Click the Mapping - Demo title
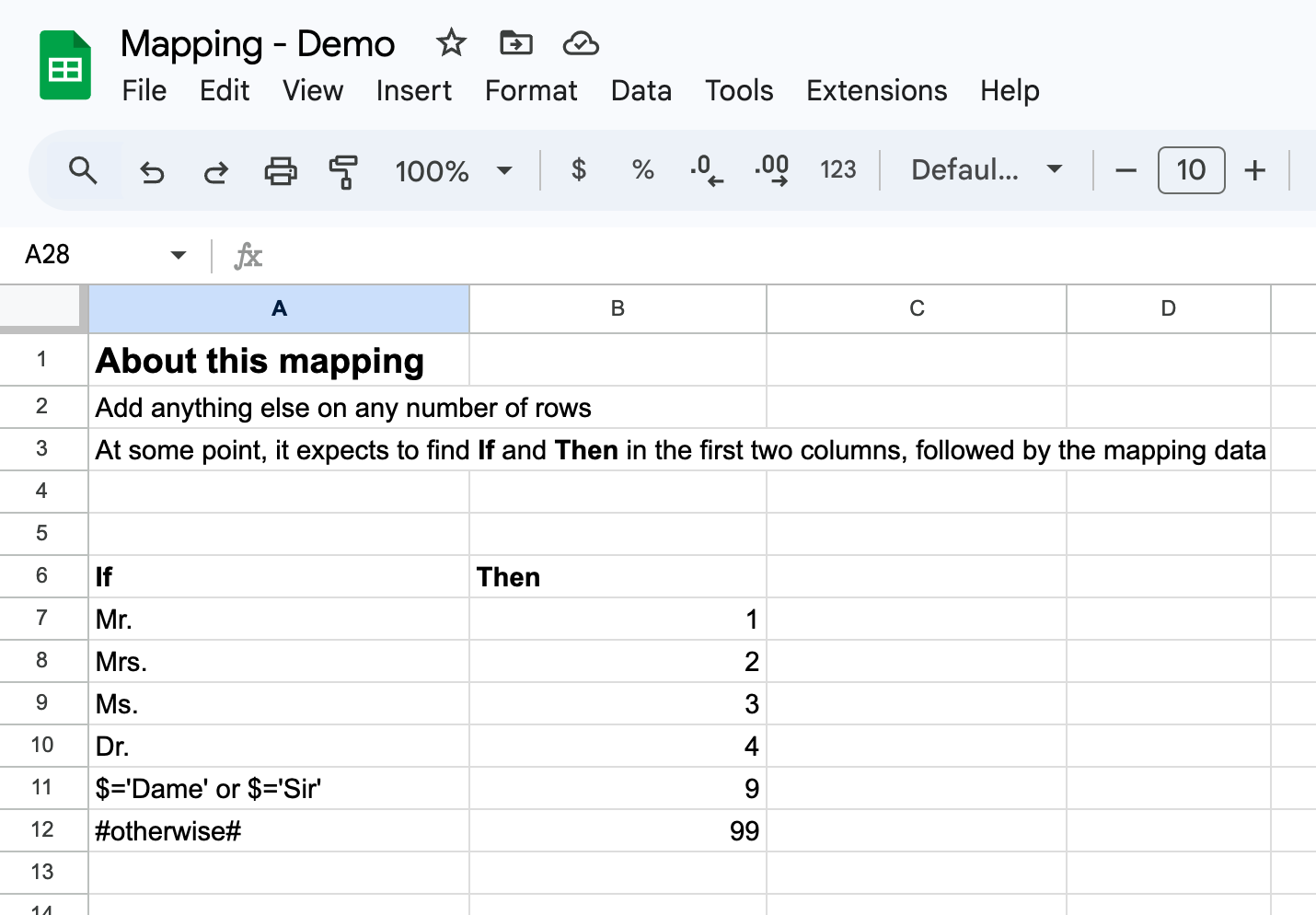This screenshot has width=1316, height=915. coord(258,44)
